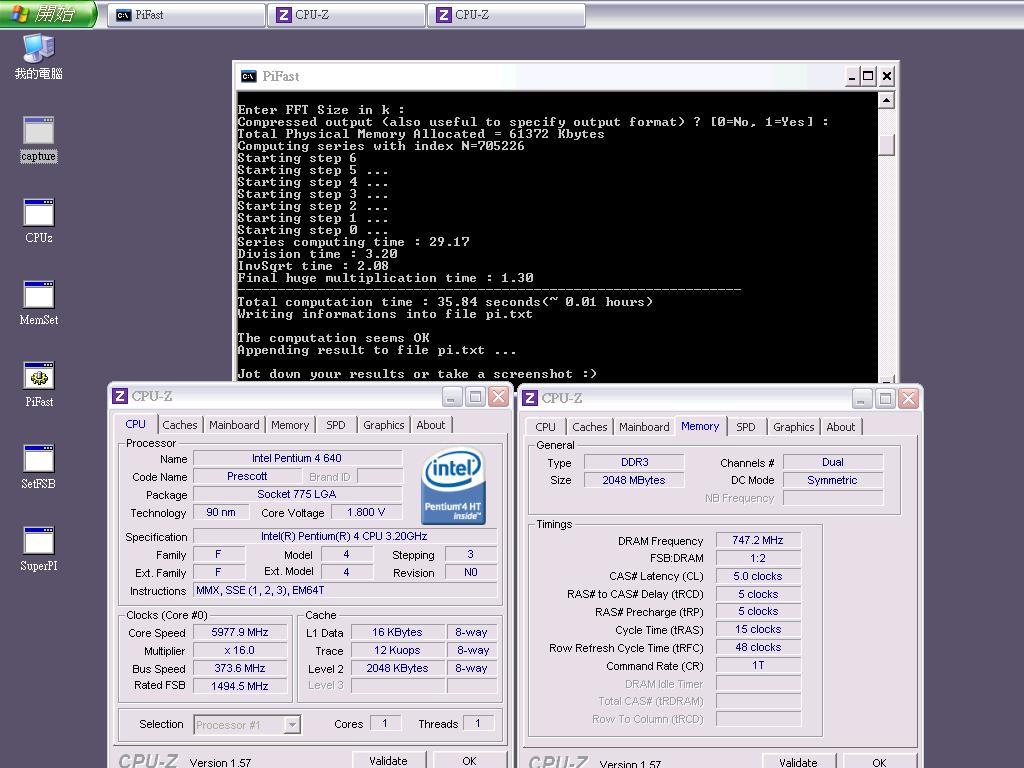
Task: Open Graphics tab in left CPU-Z
Action: tap(384, 425)
